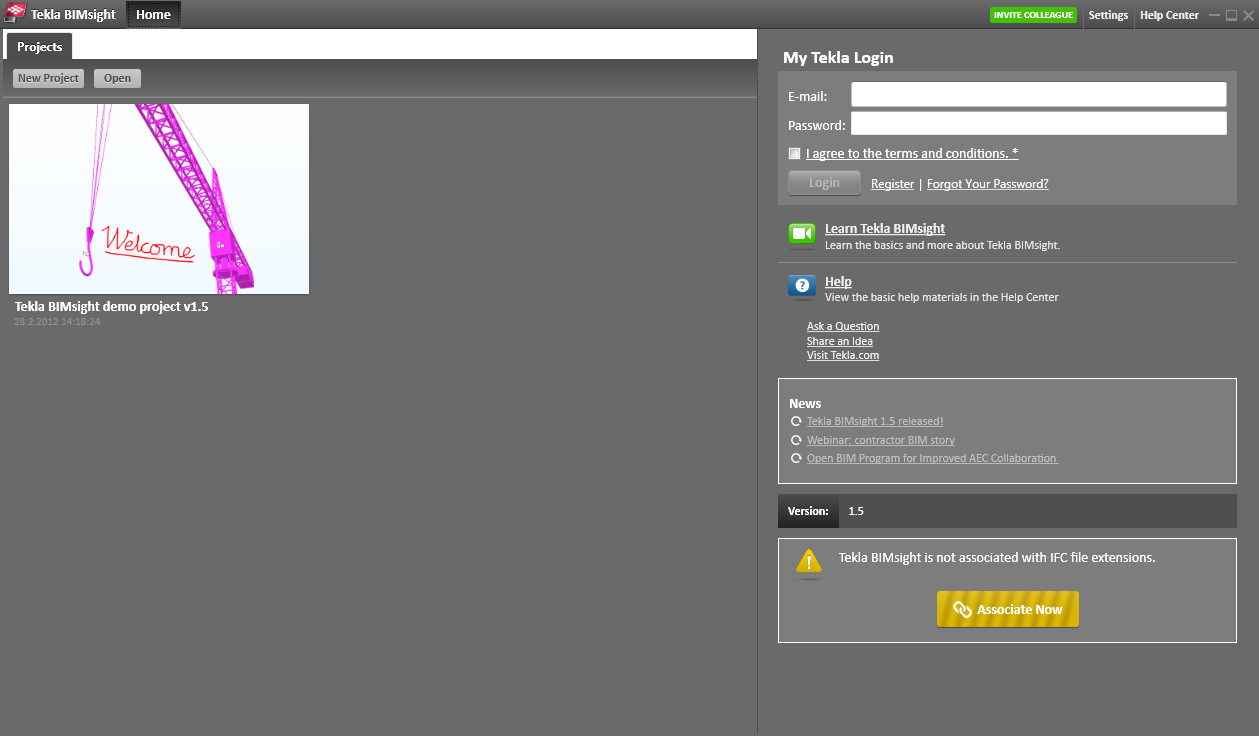Click the Open project button
Viewport: 1259px width, 736px height.
(117, 78)
